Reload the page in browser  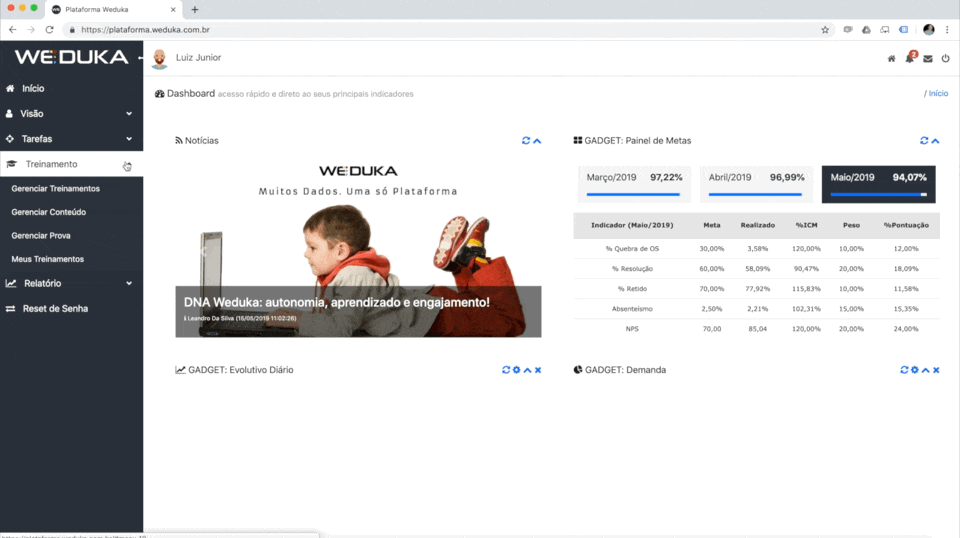click(x=50, y=29)
